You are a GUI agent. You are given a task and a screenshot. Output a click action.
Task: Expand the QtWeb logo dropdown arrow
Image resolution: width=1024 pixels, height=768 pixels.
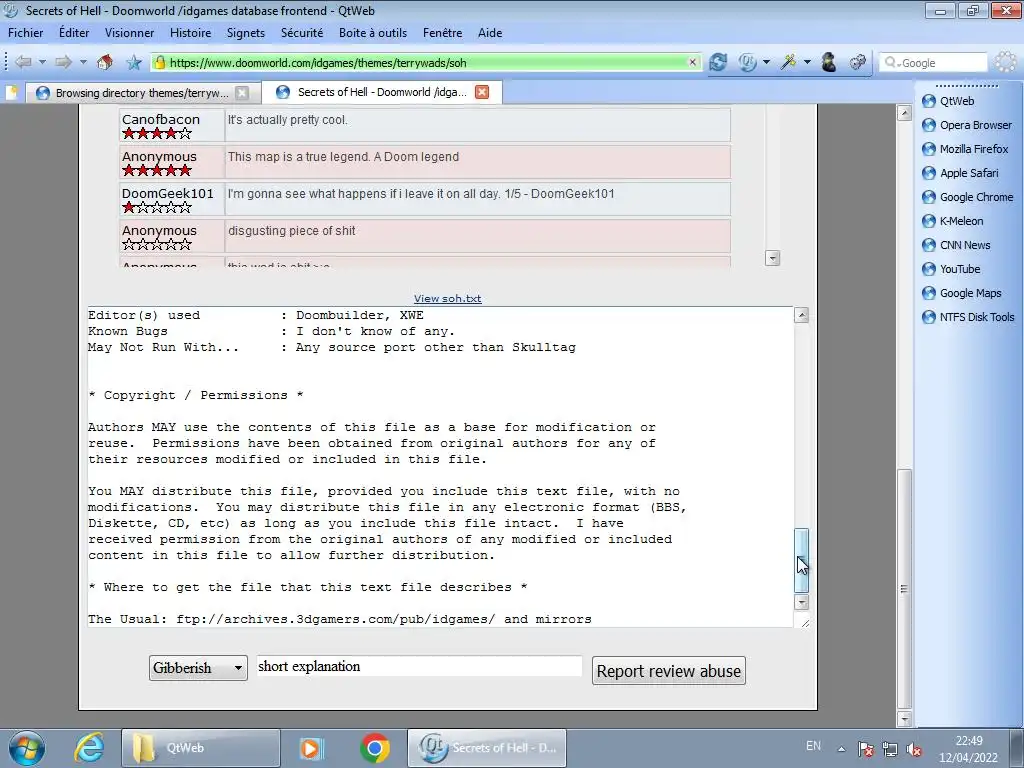coord(766,62)
